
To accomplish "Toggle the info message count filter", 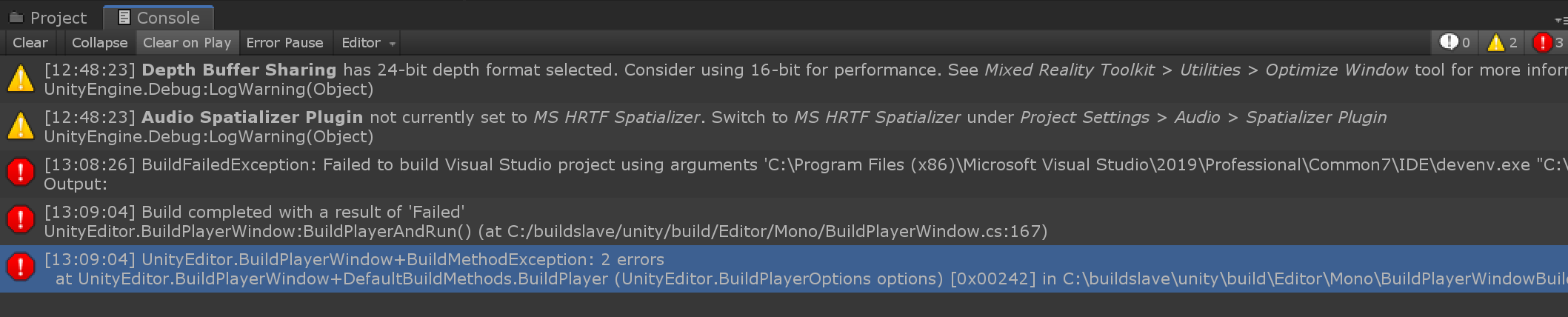I will point(1454,43).
